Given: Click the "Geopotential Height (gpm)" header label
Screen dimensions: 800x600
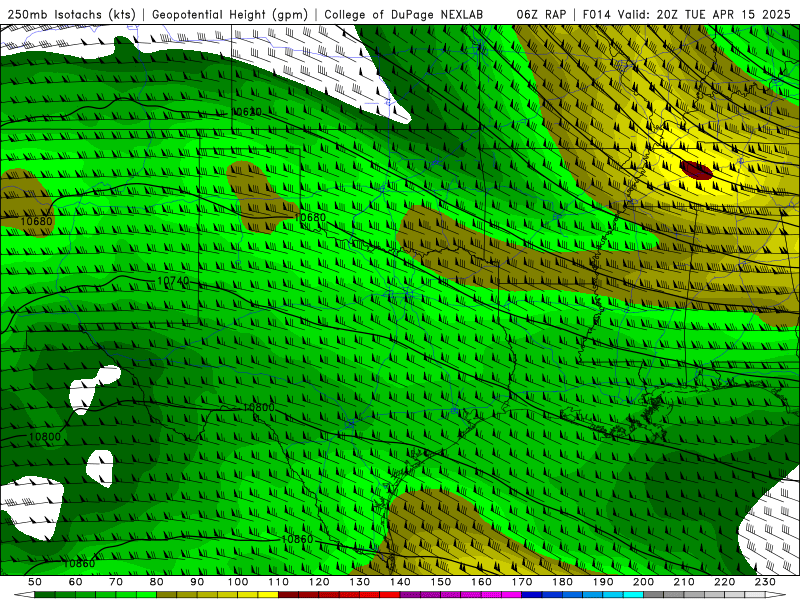Looking at the screenshot, I should click(230, 14).
